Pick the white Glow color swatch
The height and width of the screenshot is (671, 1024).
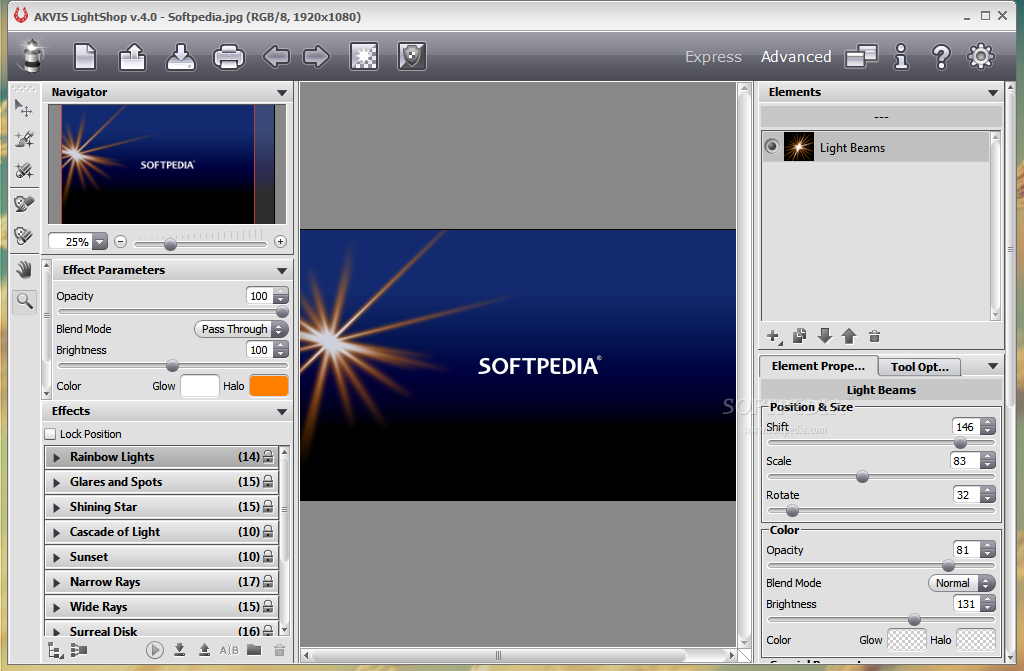tap(199, 385)
